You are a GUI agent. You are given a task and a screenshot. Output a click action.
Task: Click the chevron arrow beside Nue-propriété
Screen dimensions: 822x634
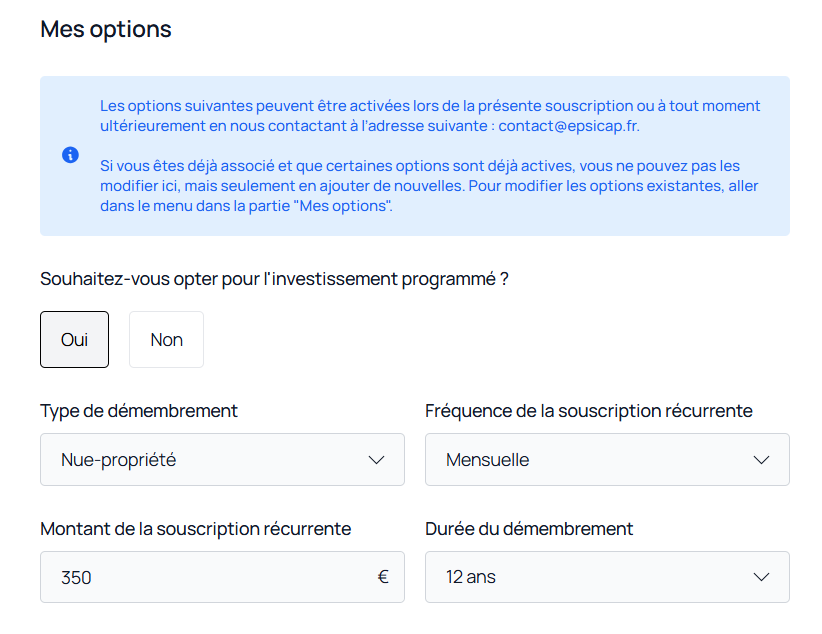tap(377, 460)
